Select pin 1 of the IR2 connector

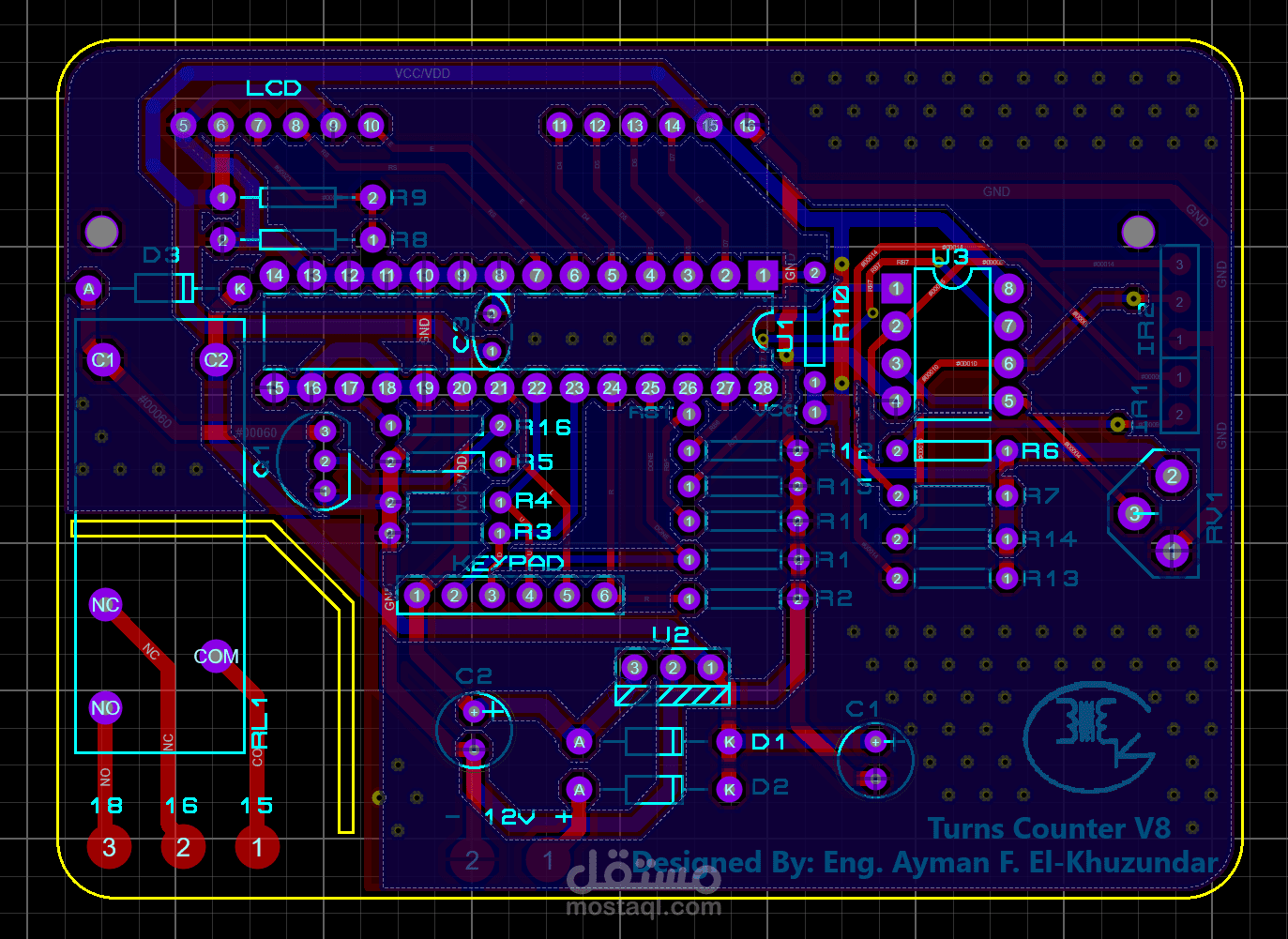tap(1178, 340)
